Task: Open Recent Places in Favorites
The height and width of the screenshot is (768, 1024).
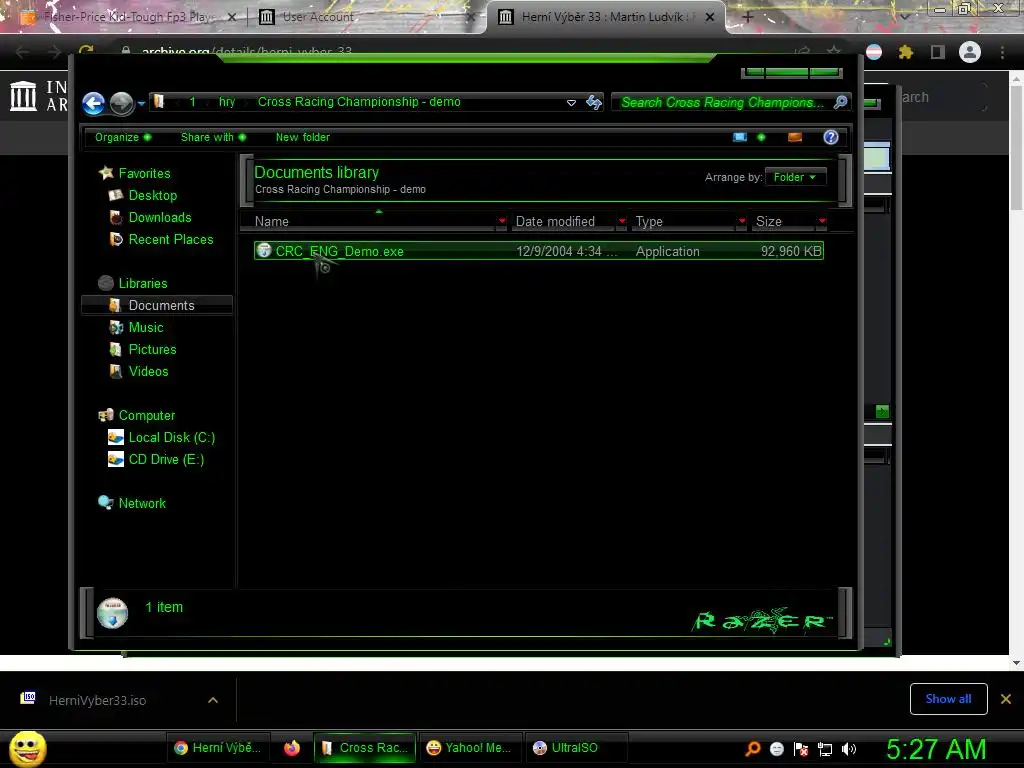Action: [170, 240]
